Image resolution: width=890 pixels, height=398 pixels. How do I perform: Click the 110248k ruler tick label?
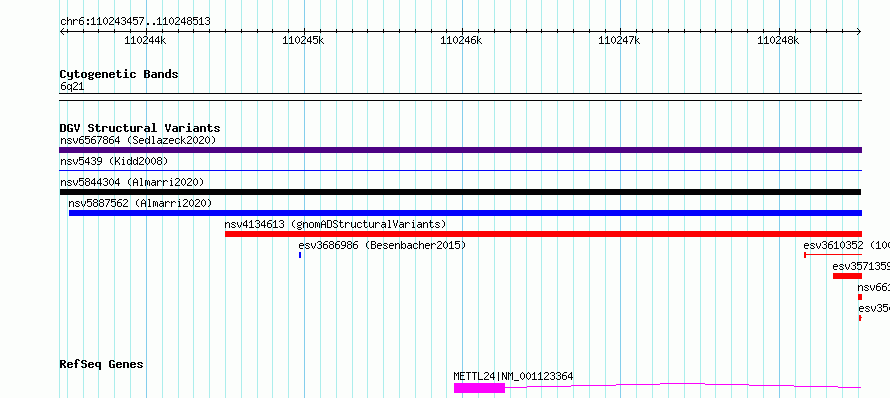tap(778, 40)
